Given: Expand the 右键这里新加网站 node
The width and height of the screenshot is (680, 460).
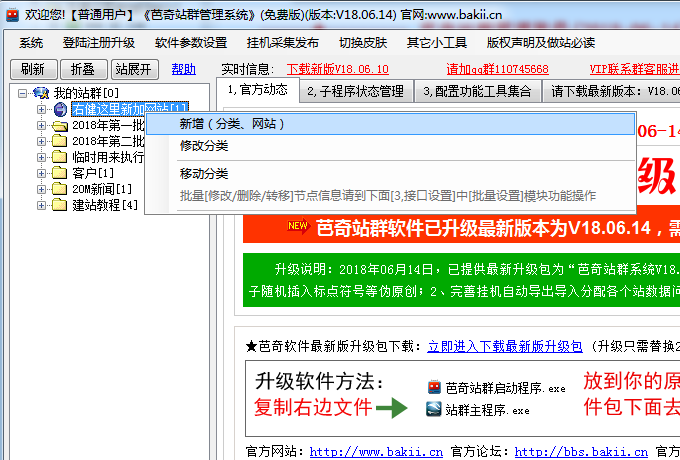Looking at the screenshot, I should point(42,109).
